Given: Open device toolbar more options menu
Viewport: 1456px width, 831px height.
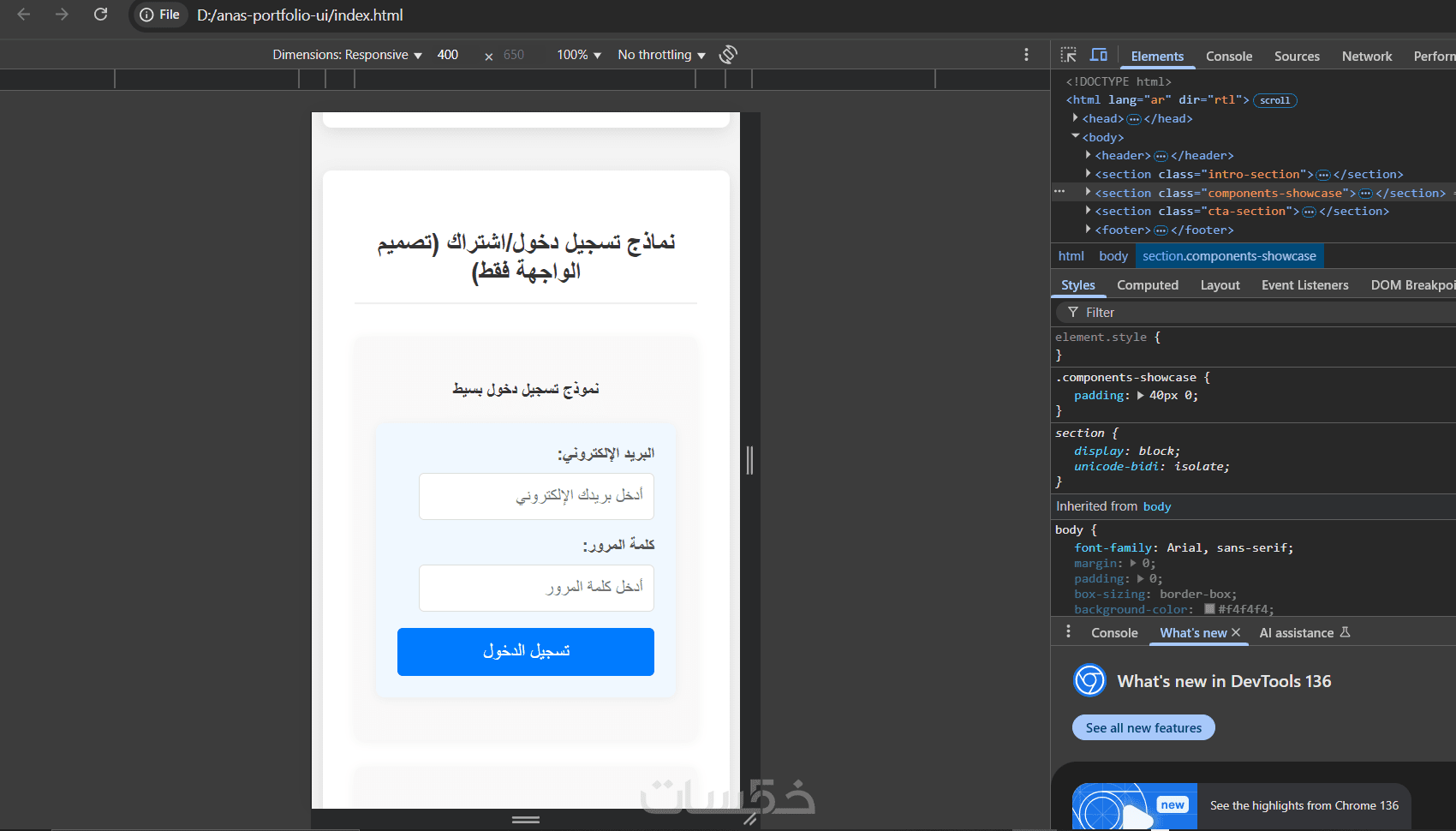Looking at the screenshot, I should coord(1026,55).
